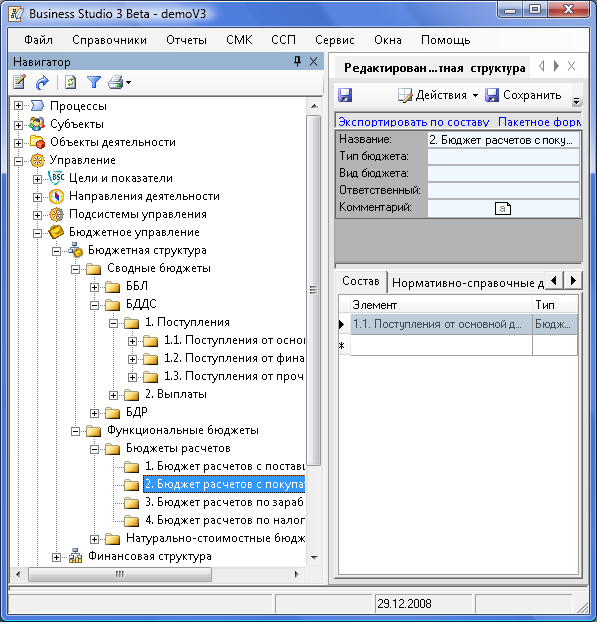Click the blue go-to arrow icon in Navigator
The image size is (597, 622).
(x=42, y=82)
